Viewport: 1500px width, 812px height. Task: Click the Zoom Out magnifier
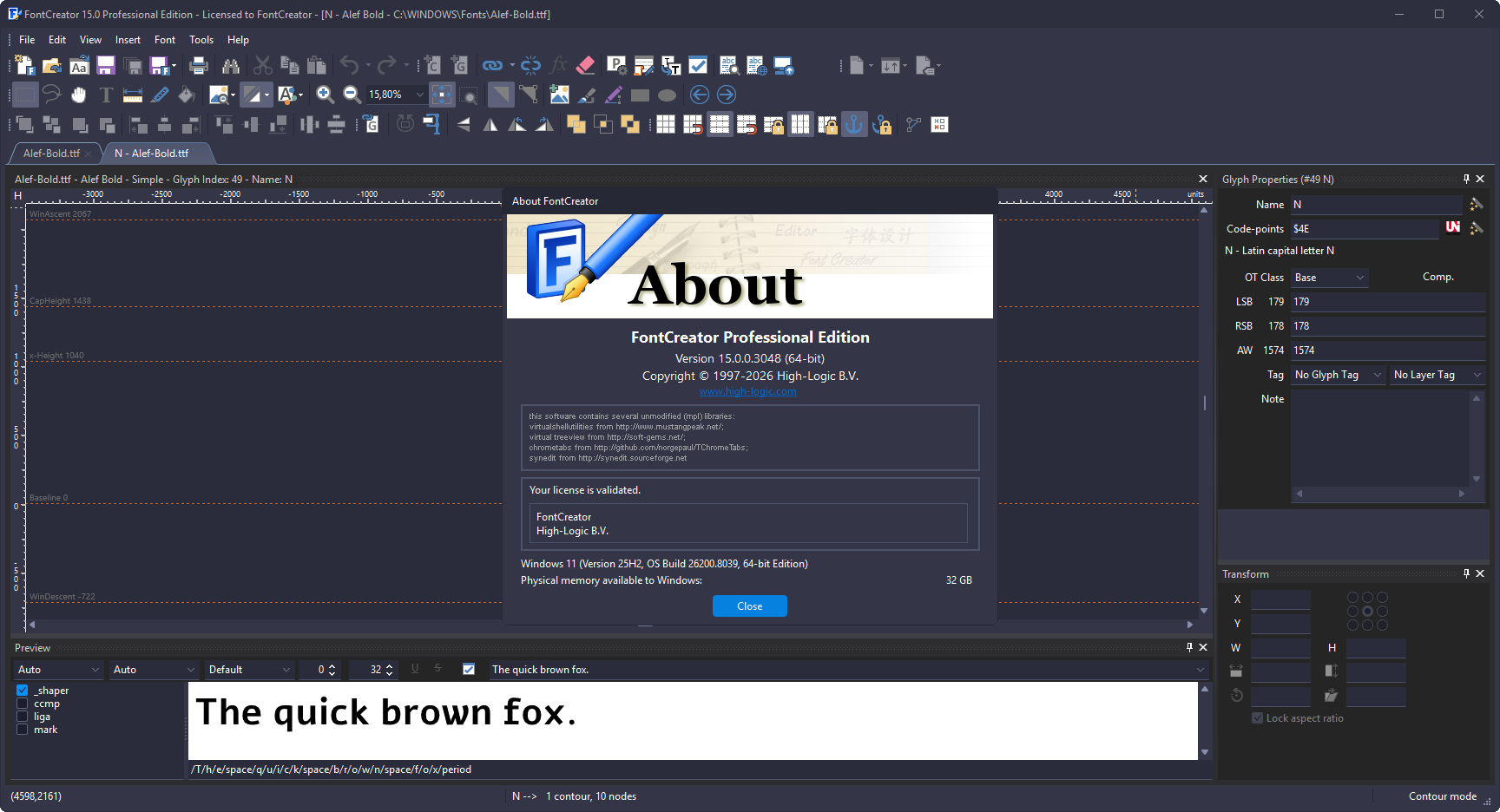pyautogui.click(x=352, y=95)
